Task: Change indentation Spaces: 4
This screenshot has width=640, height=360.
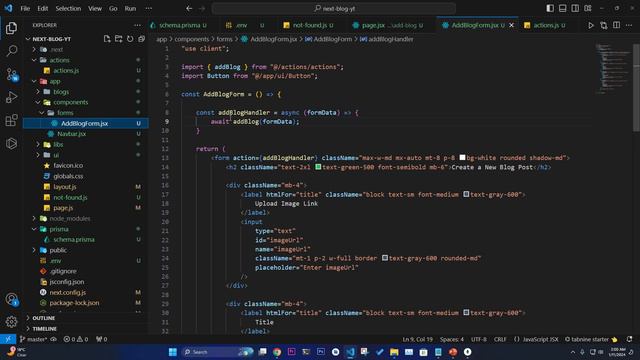Action: tap(452, 339)
